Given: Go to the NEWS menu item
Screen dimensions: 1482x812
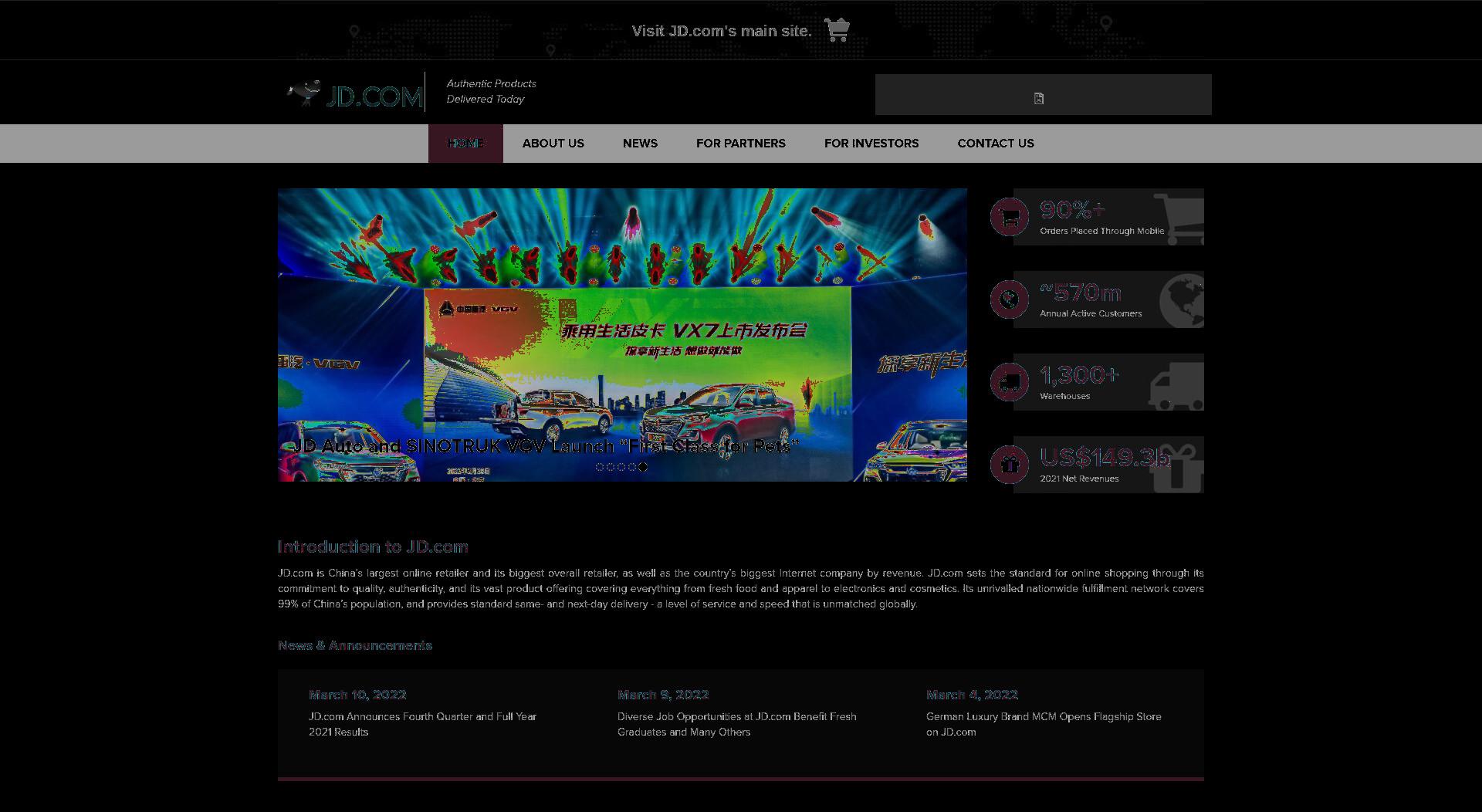Looking at the screenshot, I should [x=640, y=144].
